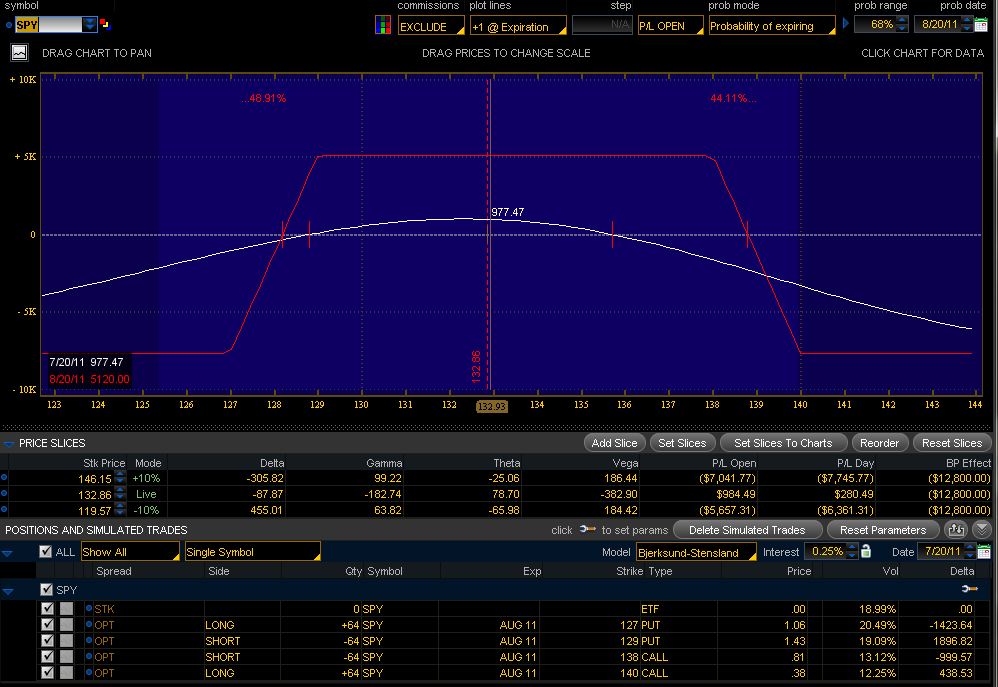Click the gray square on the 140 CALL row
Viewport: 998px width, 687px height.
66,672
